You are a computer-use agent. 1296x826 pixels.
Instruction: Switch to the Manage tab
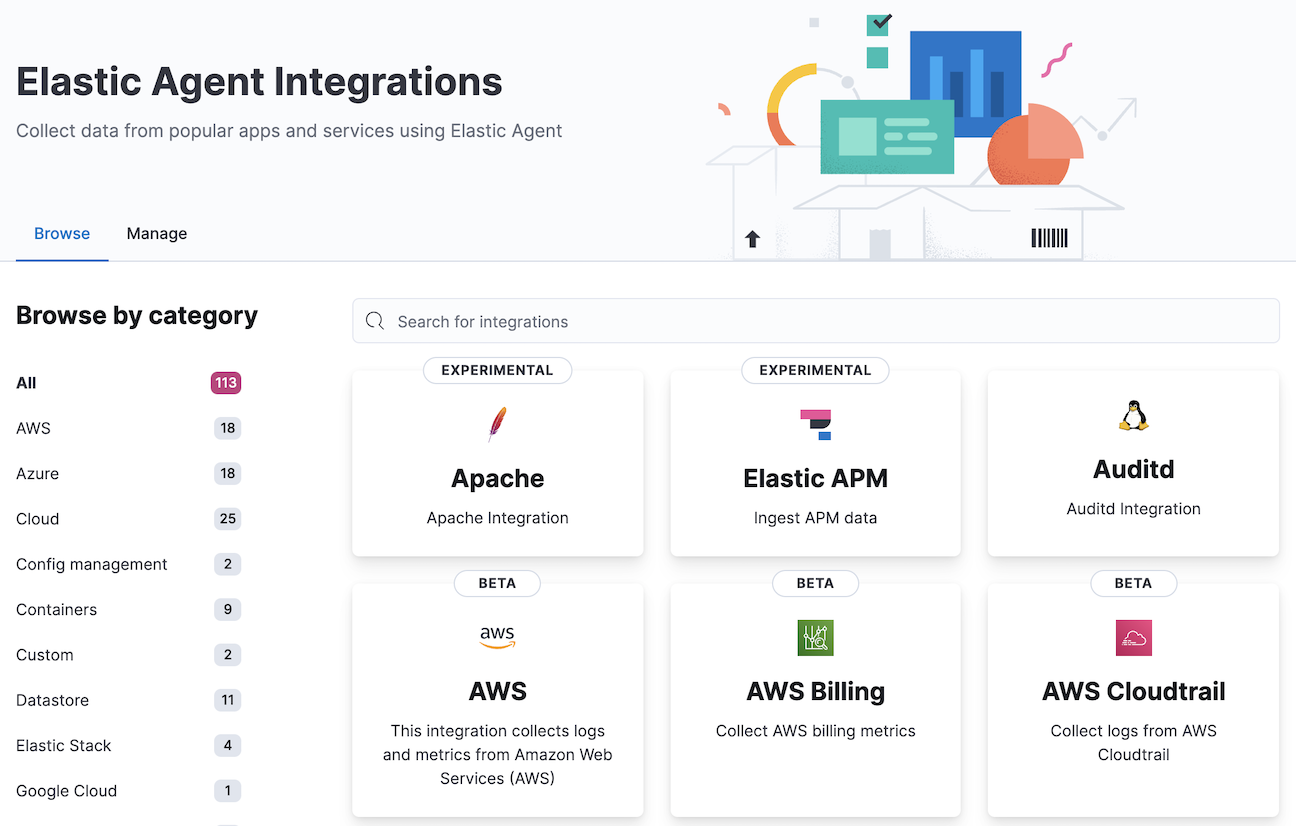(156, 233)
